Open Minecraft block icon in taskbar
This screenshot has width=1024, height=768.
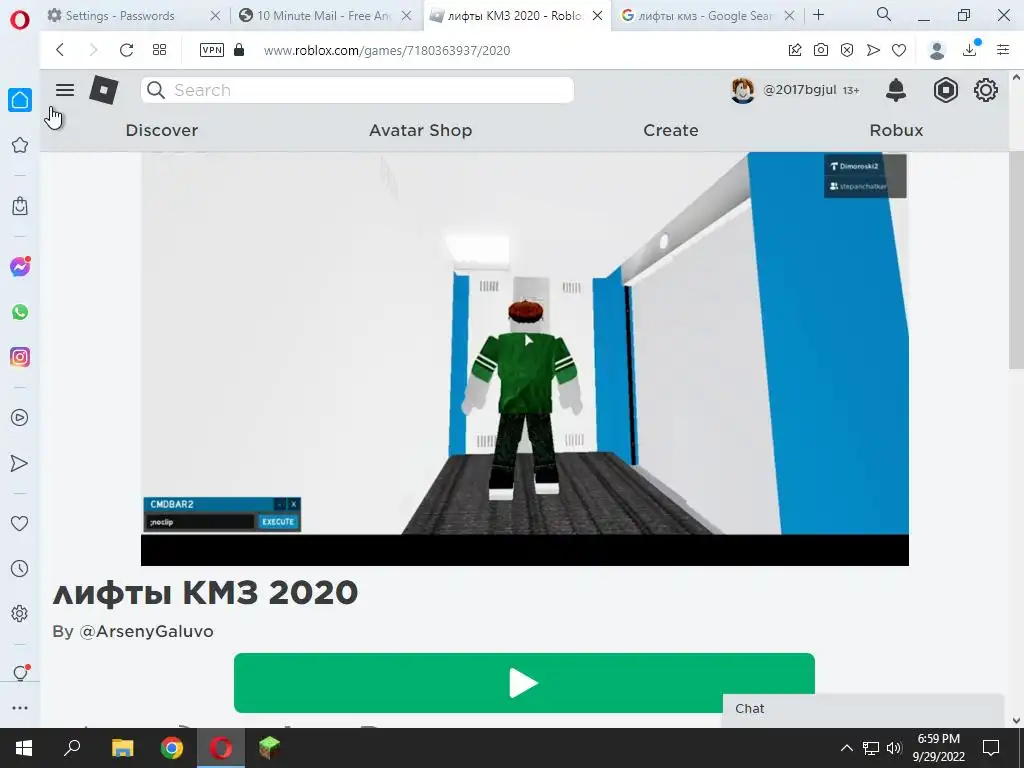click(x=269, y=748)
